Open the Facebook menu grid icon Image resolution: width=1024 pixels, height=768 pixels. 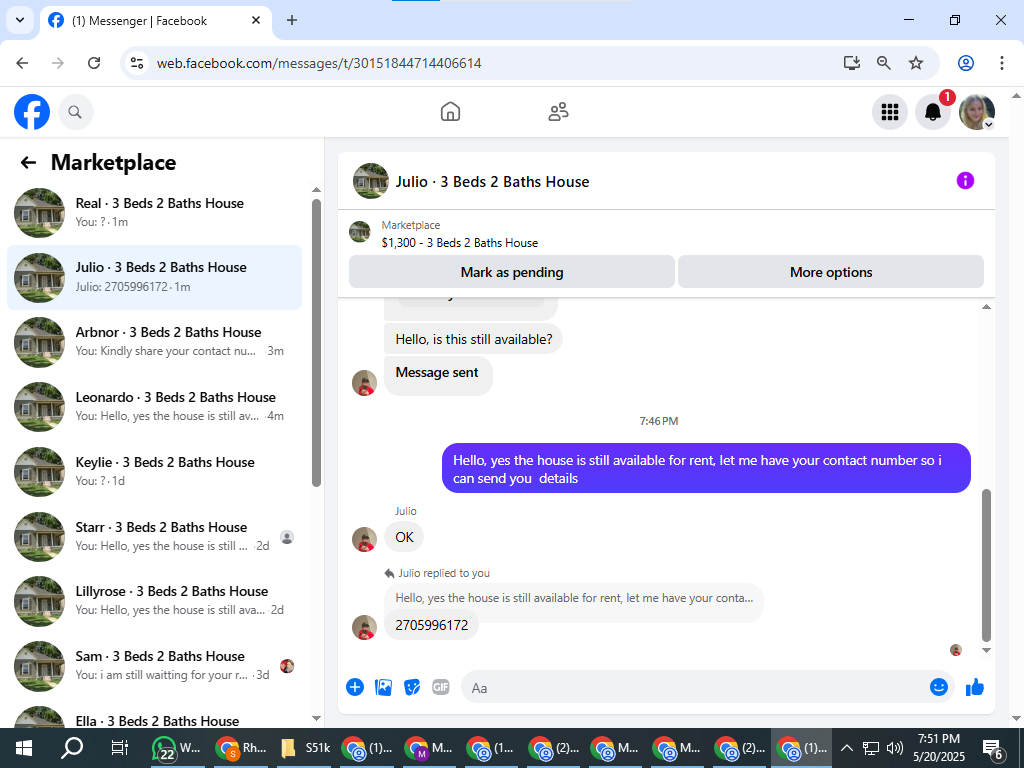click(889, 112)
